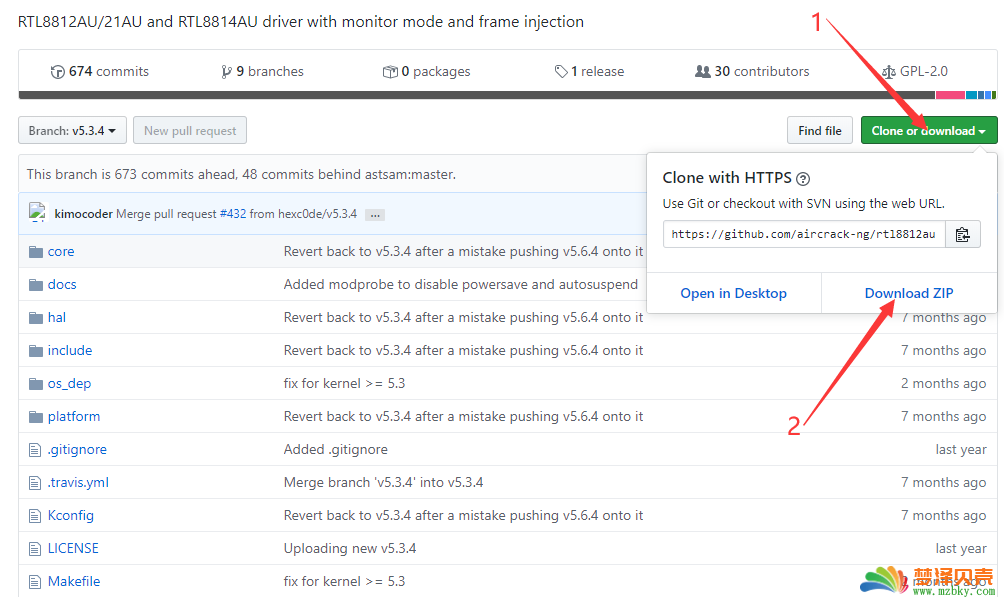Screen dimensions: 1004x597
Task: View 0 packages
Action: tap(426, 72)
